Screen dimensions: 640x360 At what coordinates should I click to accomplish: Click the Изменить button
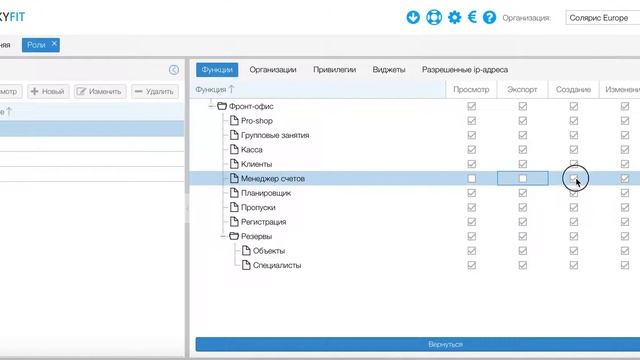tap(100, 91)
